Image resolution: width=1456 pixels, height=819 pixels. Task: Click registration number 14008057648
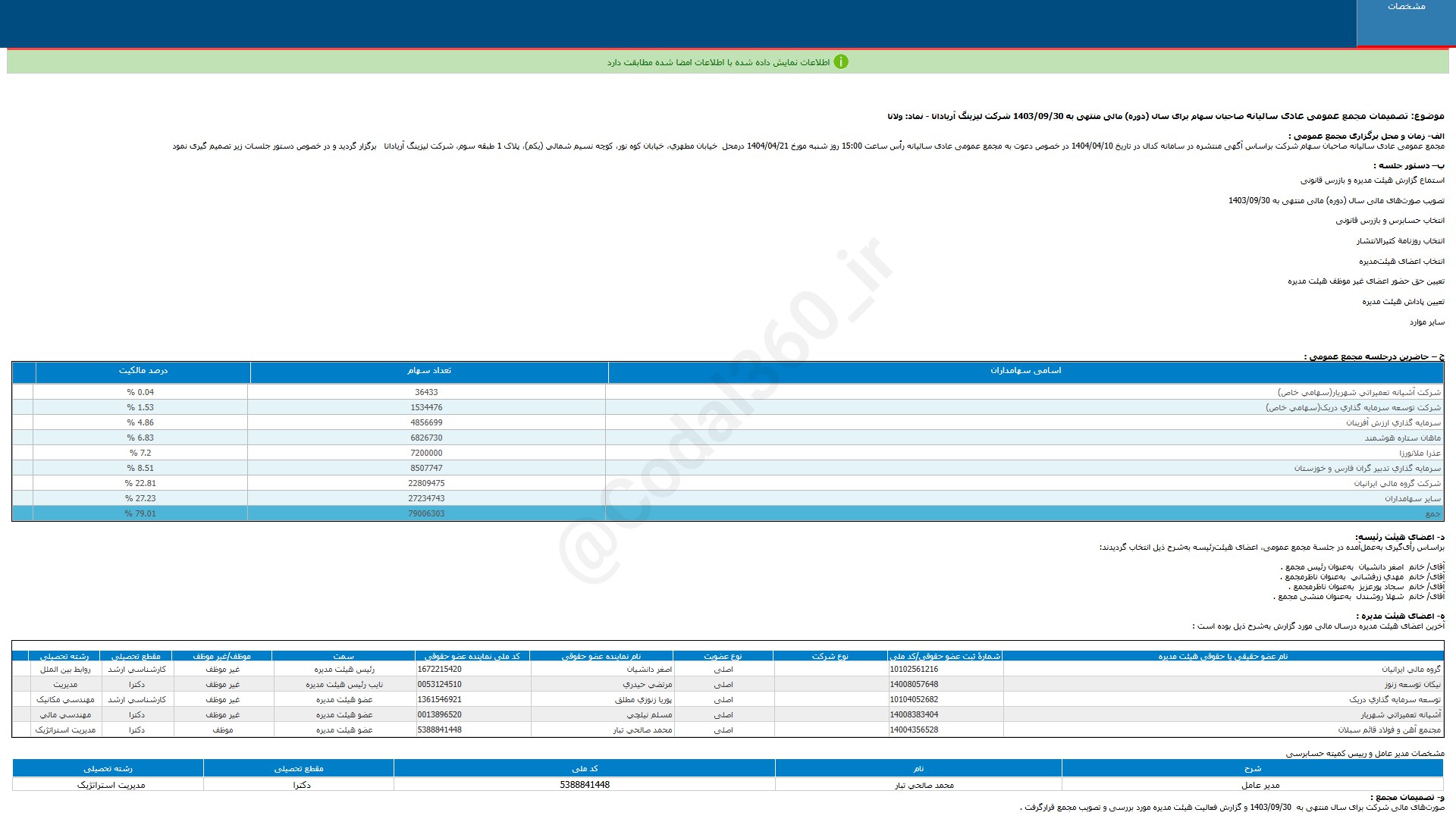pyautogui.click(x=914, y=684)
